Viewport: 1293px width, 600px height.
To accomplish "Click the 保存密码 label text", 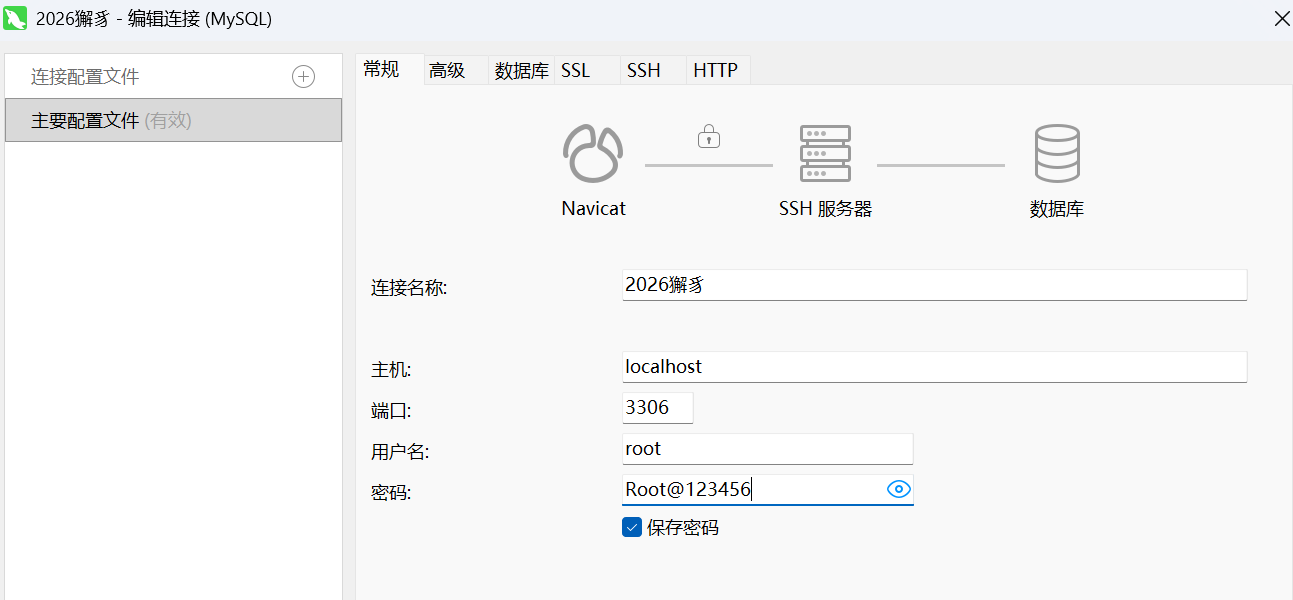I will tap(683, 528).
